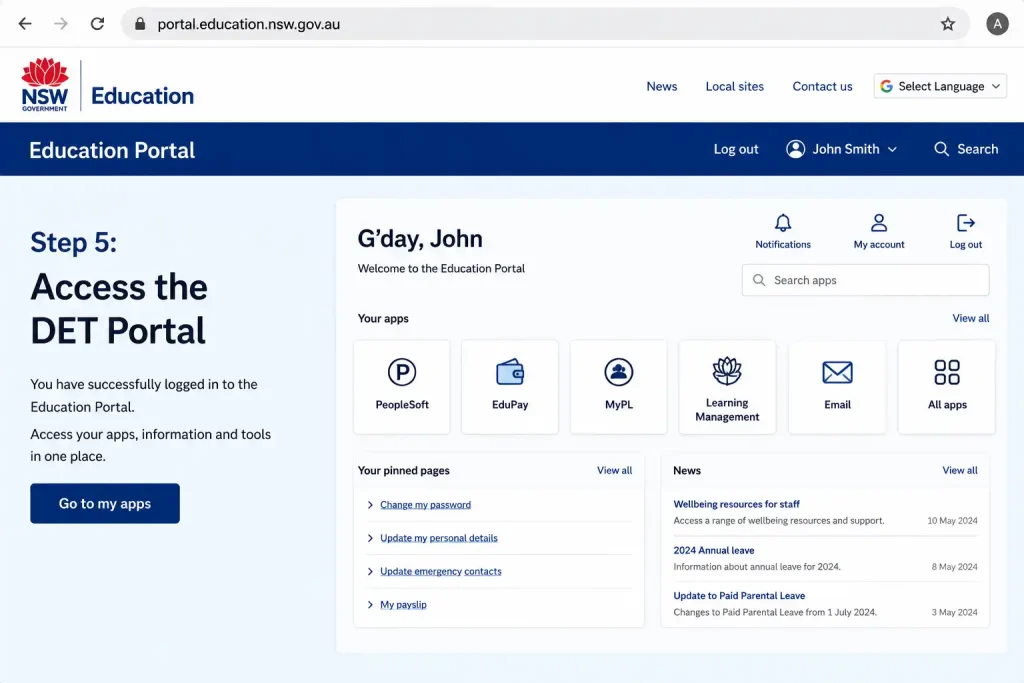Open the browser profile avatar A
The image size is (1024, 683).
(997, 24)
